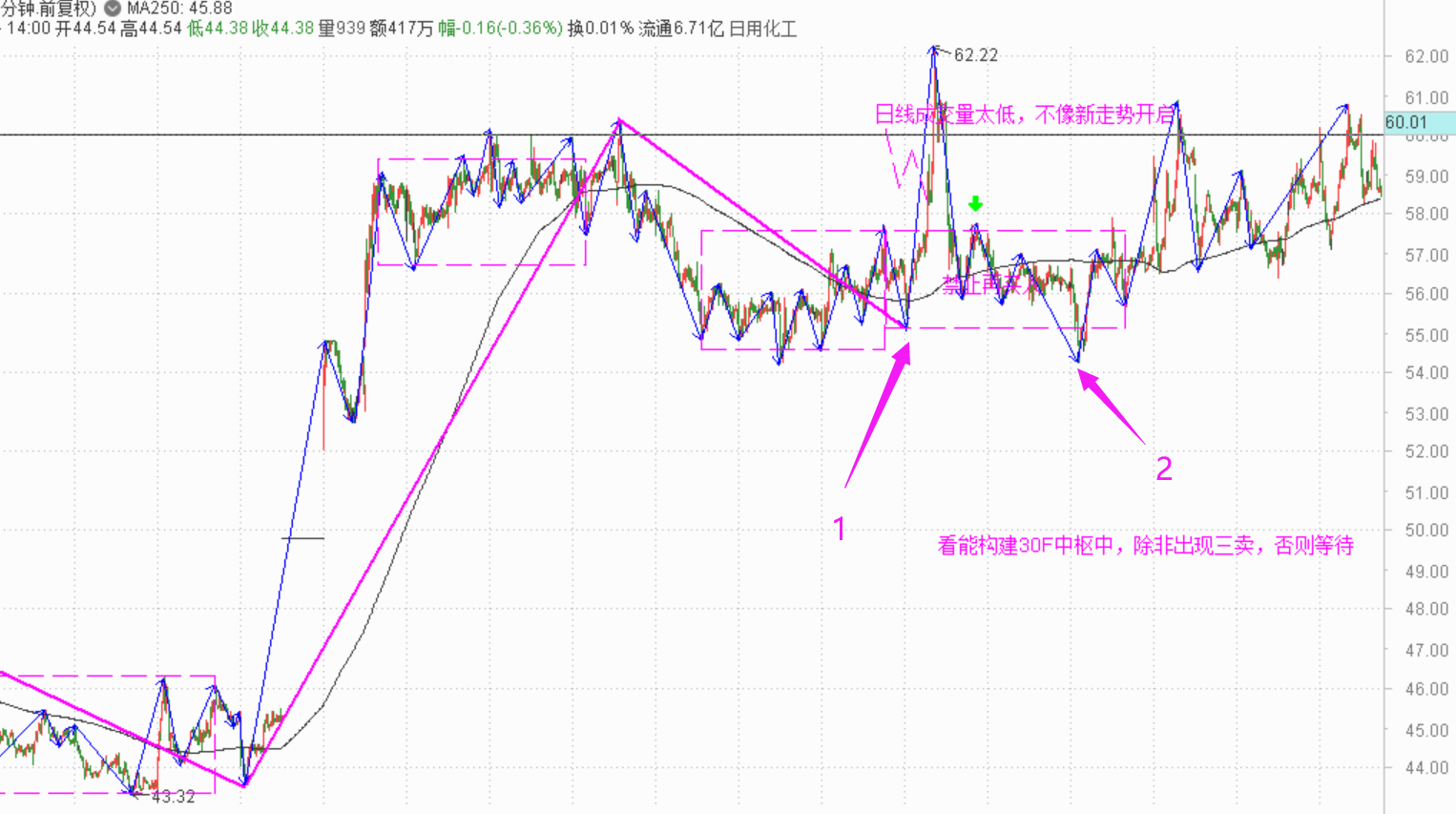The width and height of the screenshot is (1456, 814).
Task: Click the 62.22 high price marker
Action: pyautogui.click(x=975, y=55)
